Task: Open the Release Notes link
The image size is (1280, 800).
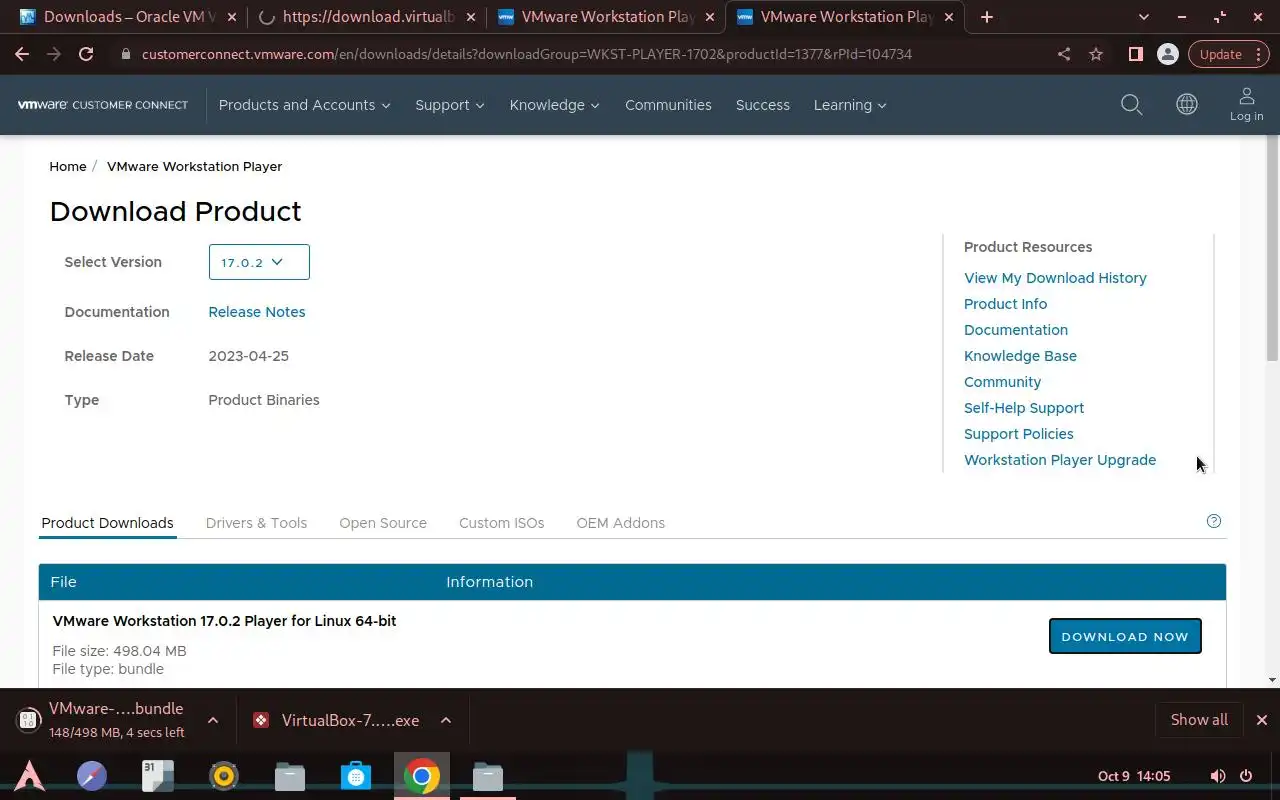Action: 257,312
